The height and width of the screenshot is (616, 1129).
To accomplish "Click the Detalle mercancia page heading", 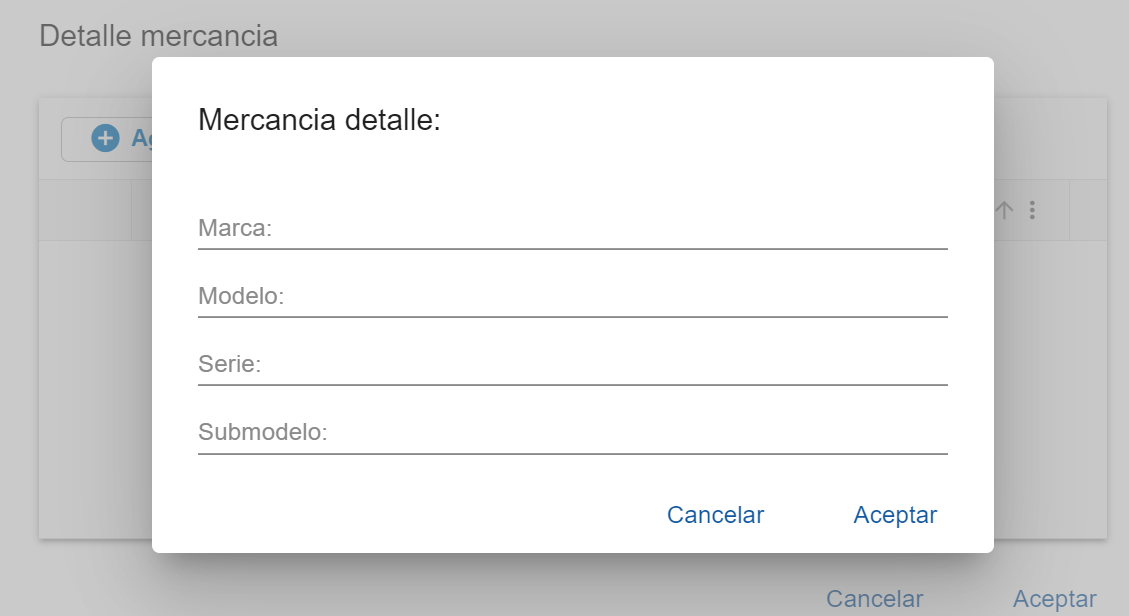I will (158, 36).
